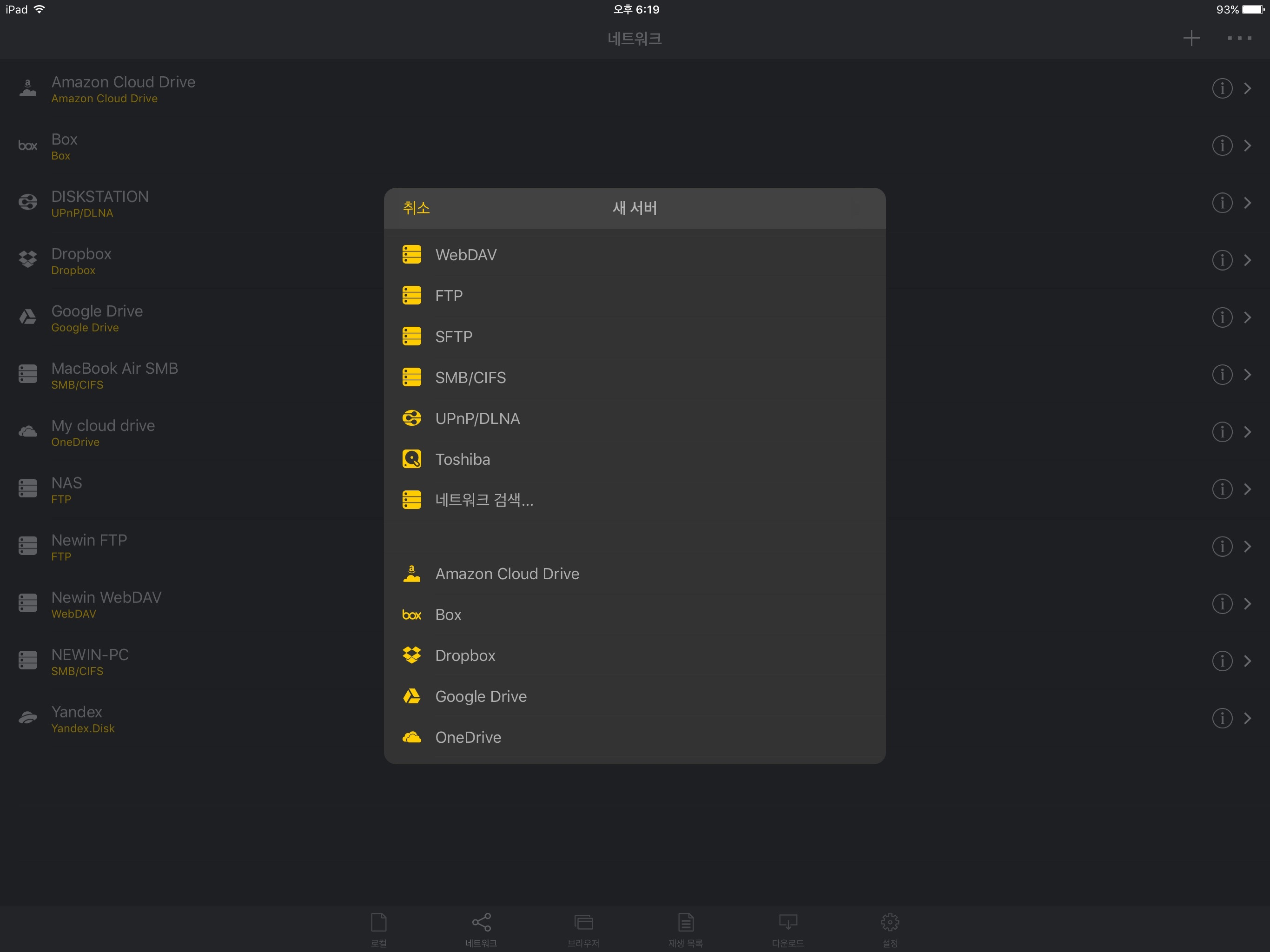Switch to the 로컬 tab
The width and height of the screenshot is (1270, 952).
tap(379, 930)
